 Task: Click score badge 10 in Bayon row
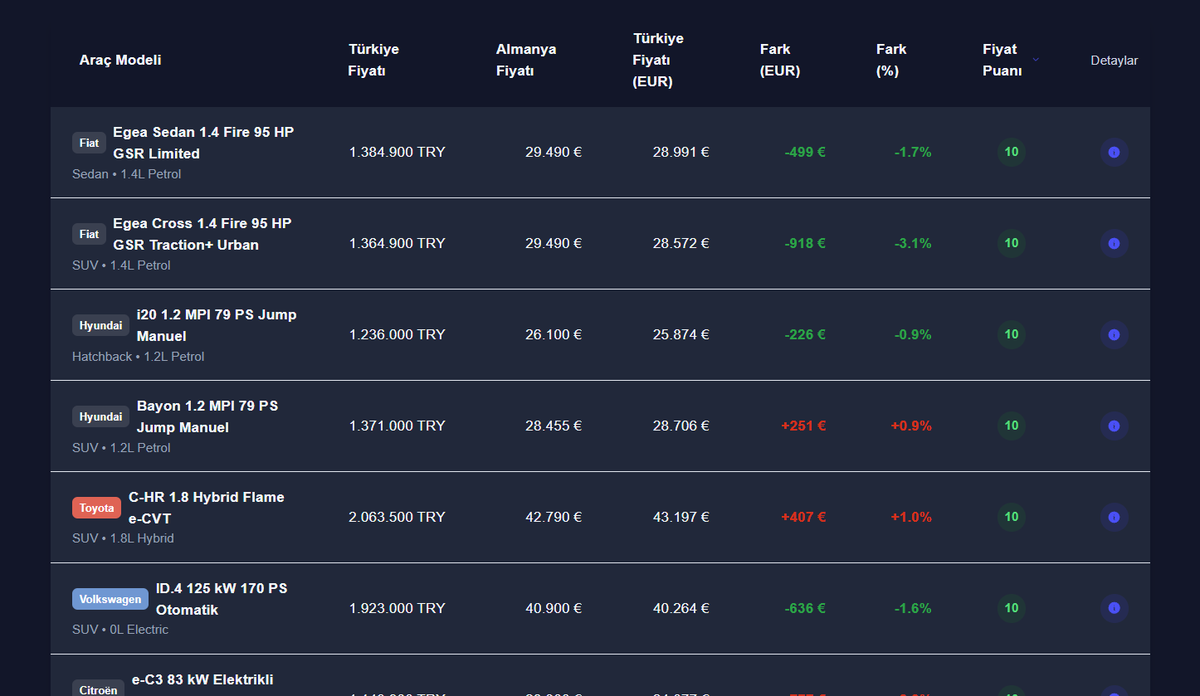pyautogui.click(x=1012, y=425)
